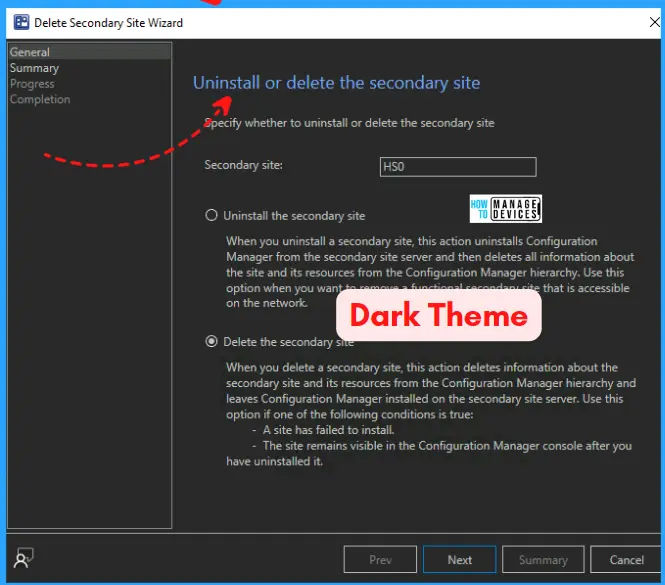This screenshot has width=665, height=585.
Task: Click the 'Uninstall or delete the secondary site' heading
Action: tap(336, 83)
